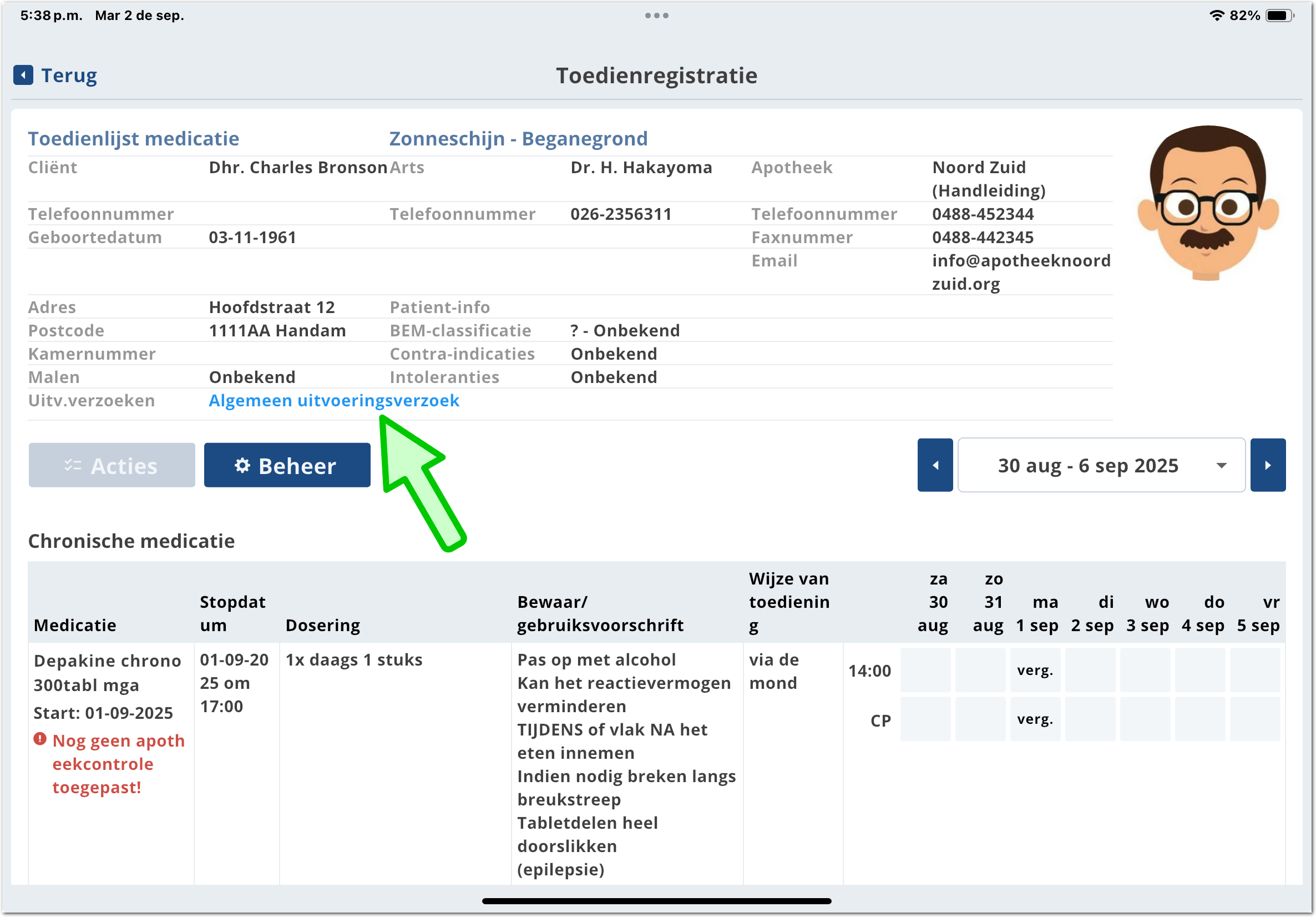Screen dimensions: 1316x917
Task: Select Depakine chrono 300tabl mga medication
Action: pos(107,673)
